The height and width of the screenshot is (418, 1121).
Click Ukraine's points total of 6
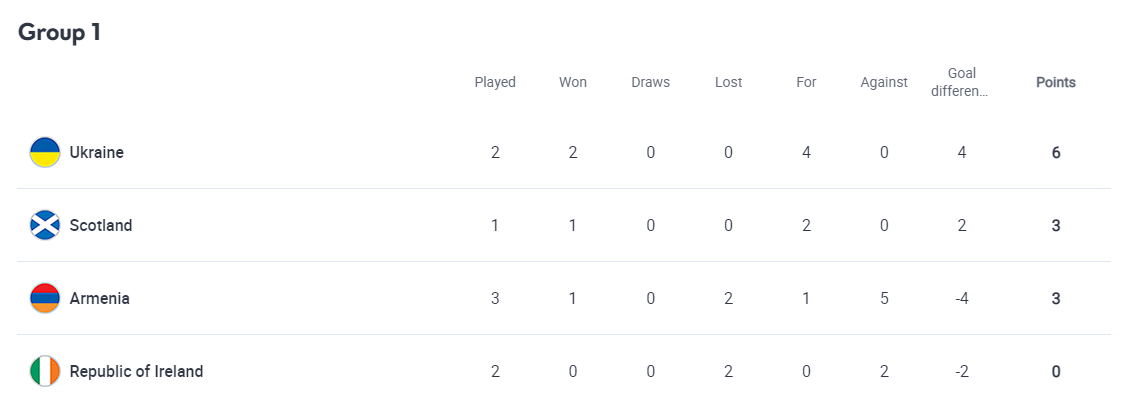pos(1055,152)
